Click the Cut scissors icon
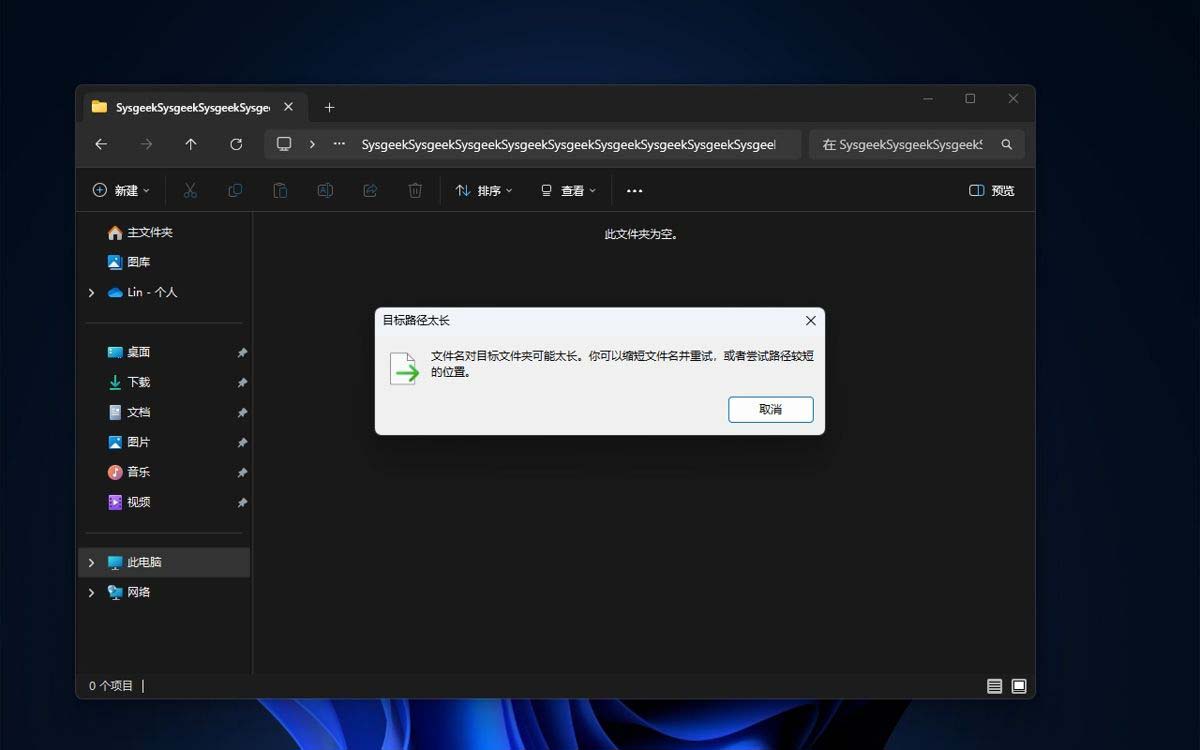 point(190,190)
